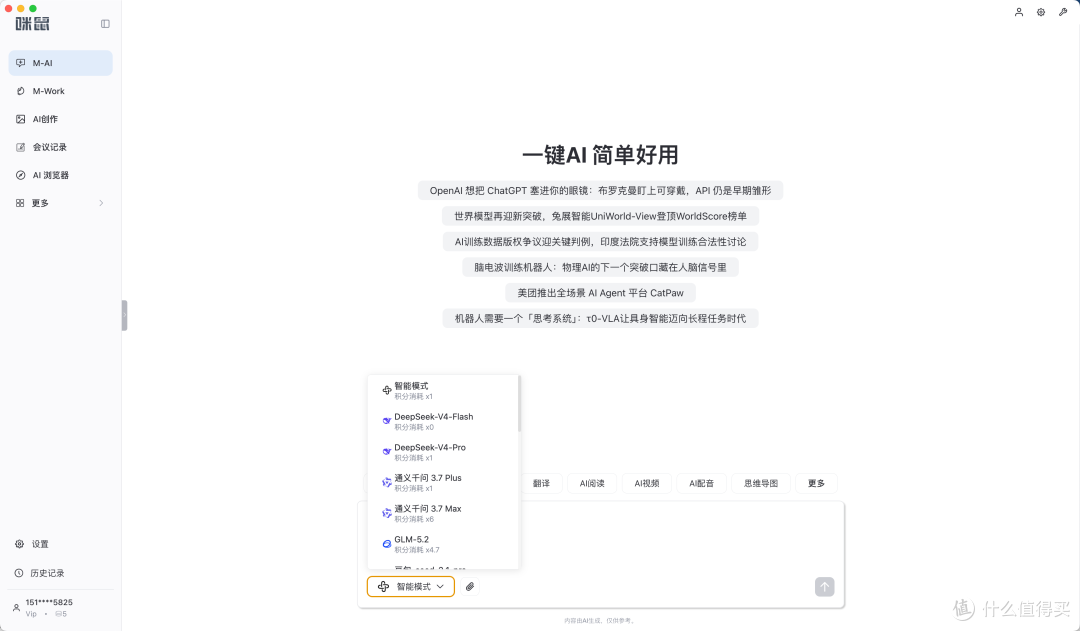Open the M-AI chat section
This screenshot has height=631, width=1080.
[x=61, y=63]
